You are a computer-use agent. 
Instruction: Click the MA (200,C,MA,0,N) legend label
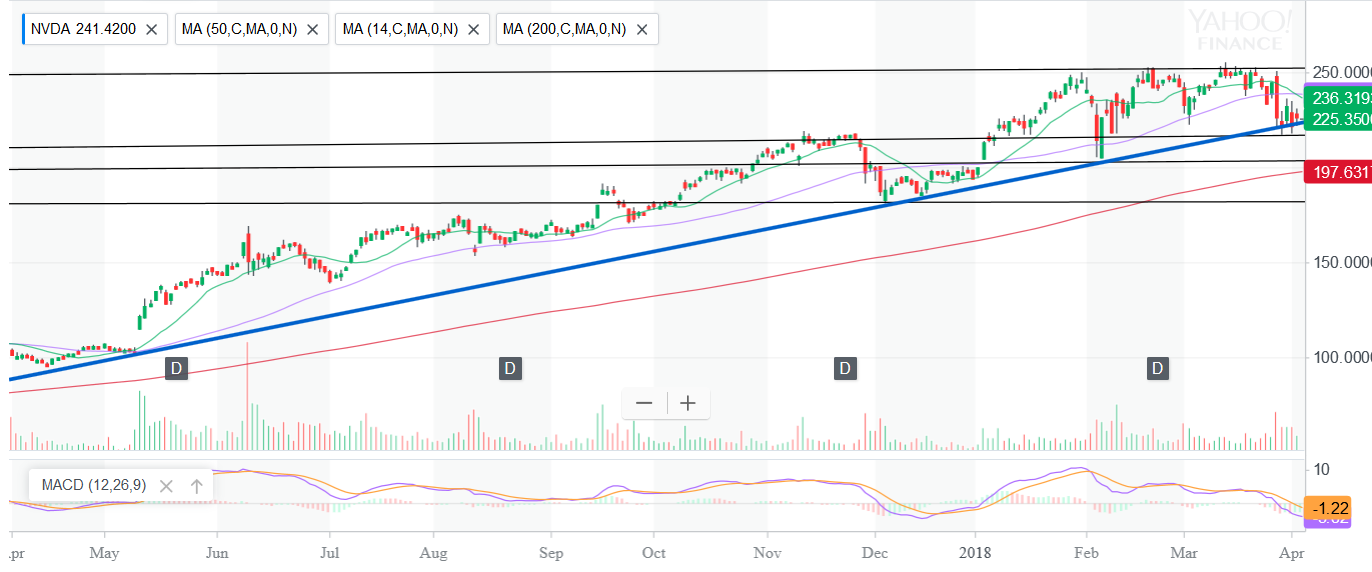[564, 30]
